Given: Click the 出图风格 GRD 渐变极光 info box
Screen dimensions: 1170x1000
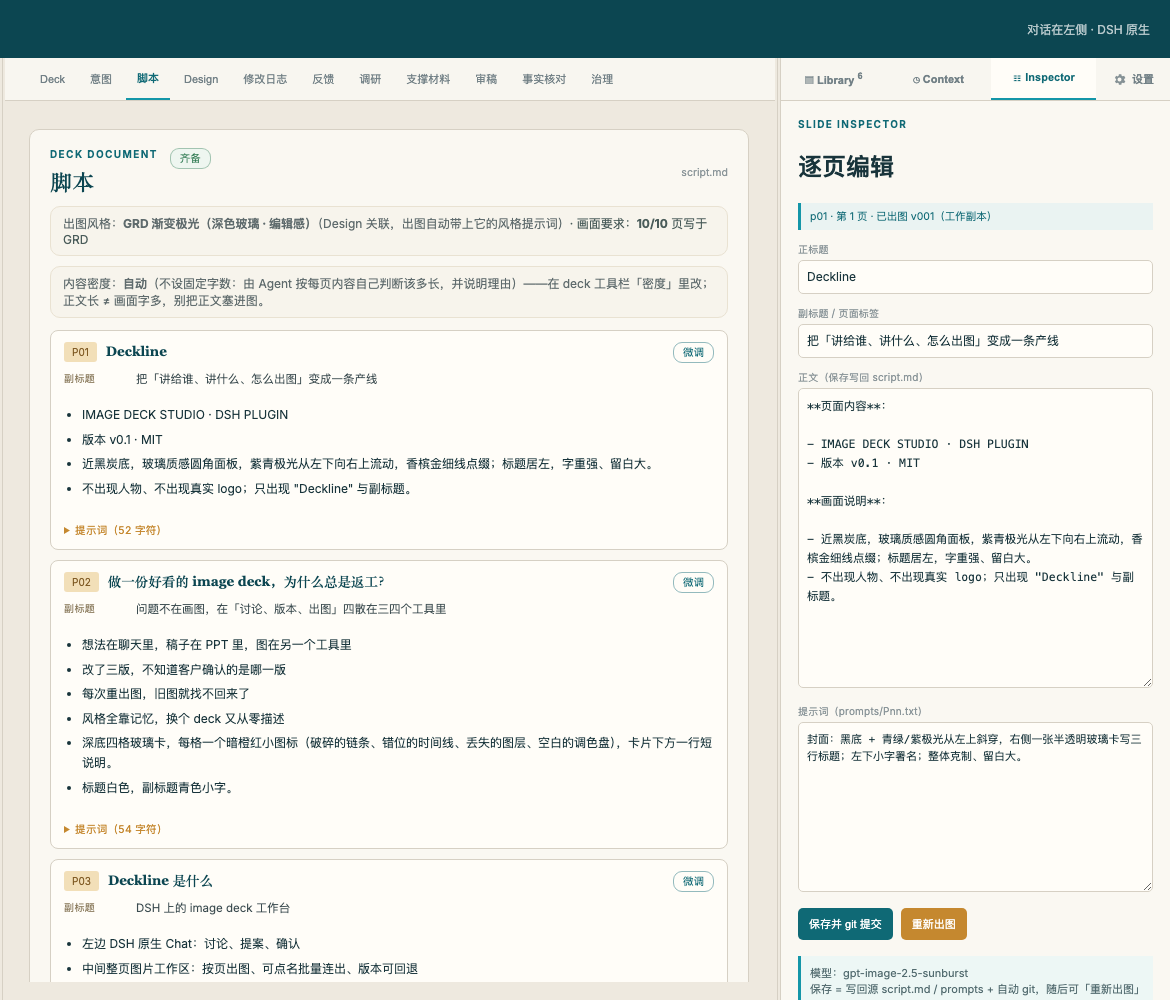Looking at the screenshot, I should pyautogui.click(x=389, y=231).
